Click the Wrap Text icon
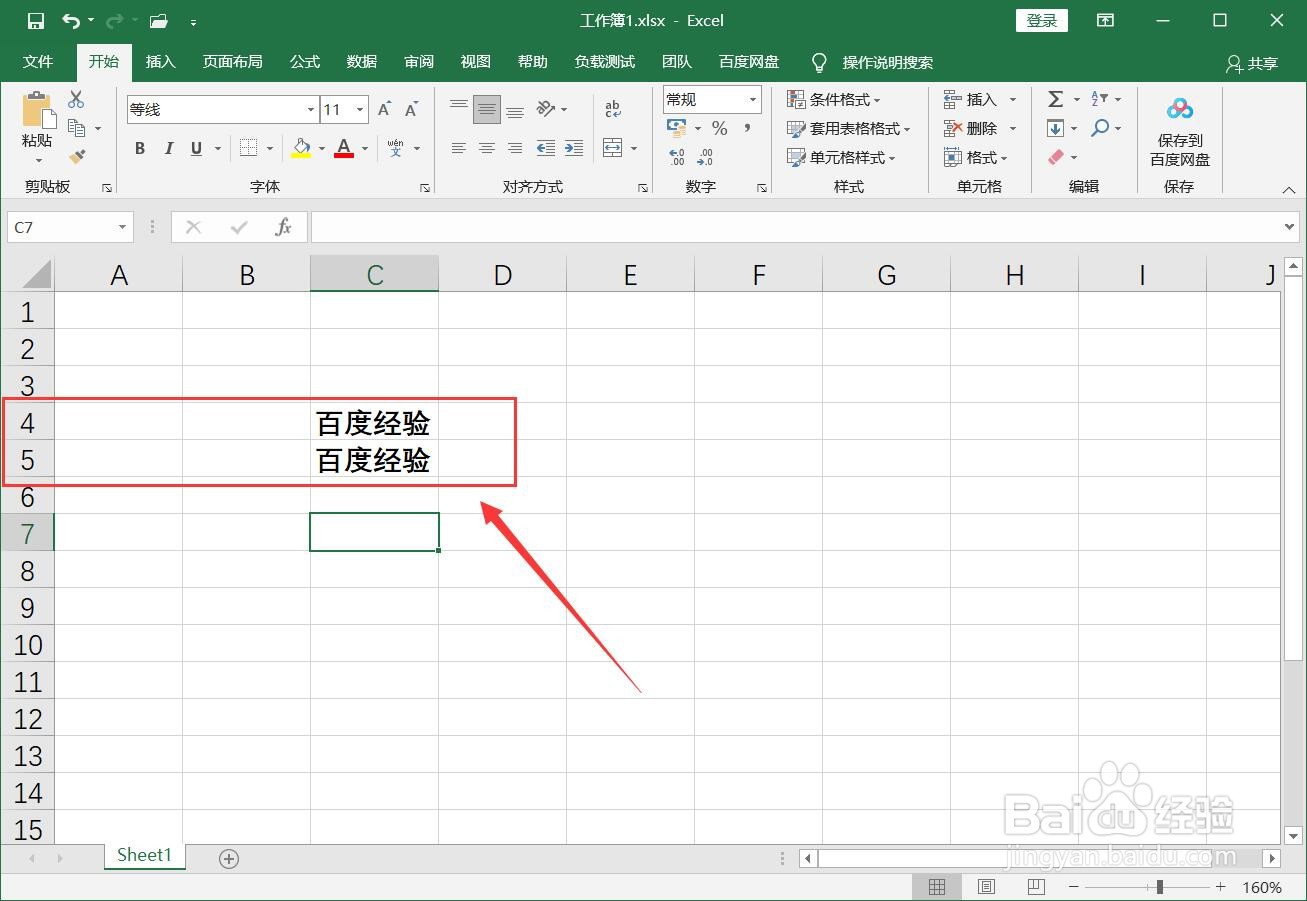Viewport: 1307px width, 901px height. pos(613,109)
